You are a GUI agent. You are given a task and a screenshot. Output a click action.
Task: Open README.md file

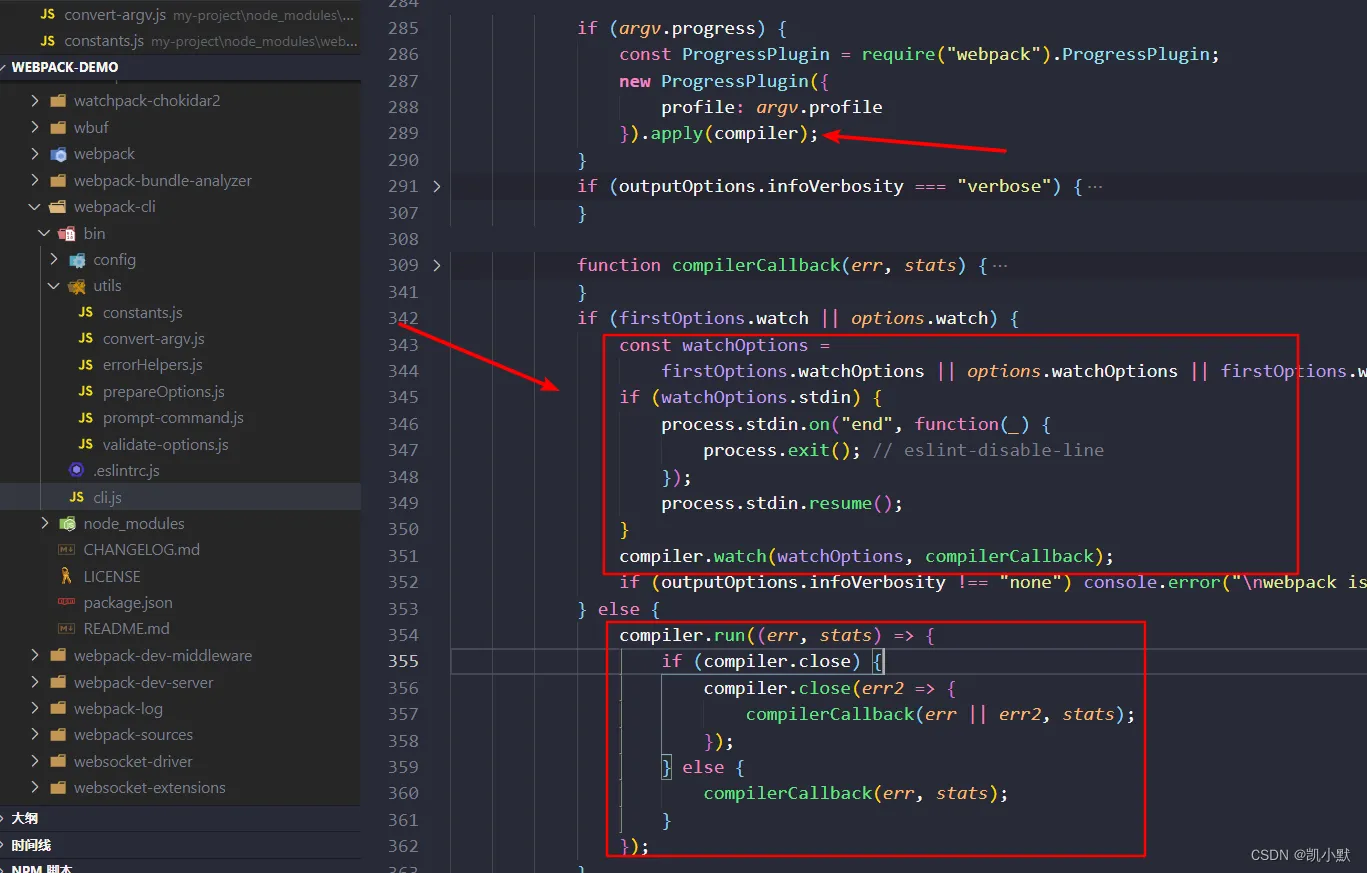(127, 629)
